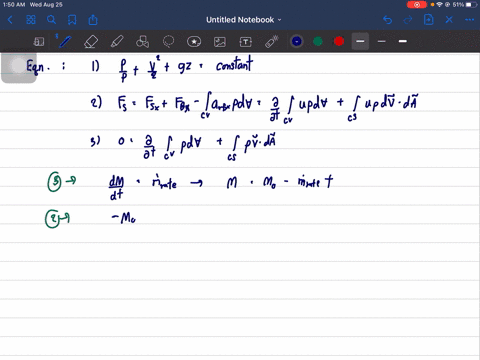Insert an image with the photo tool
Image resolution: width=480 pixels, height=360 pixels.
(220, 42)
